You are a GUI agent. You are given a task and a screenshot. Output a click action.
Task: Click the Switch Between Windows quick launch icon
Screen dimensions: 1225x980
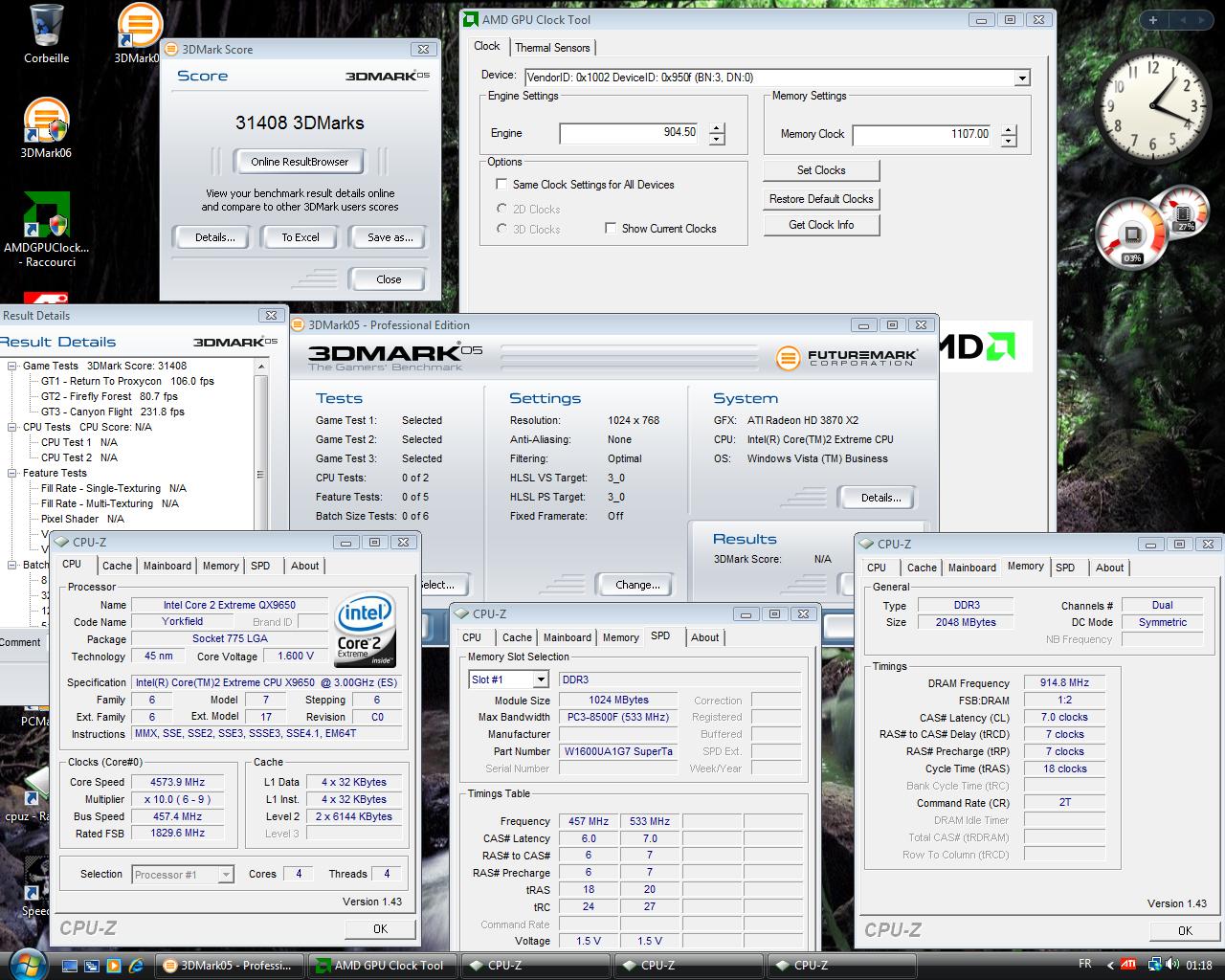point(92,965)
